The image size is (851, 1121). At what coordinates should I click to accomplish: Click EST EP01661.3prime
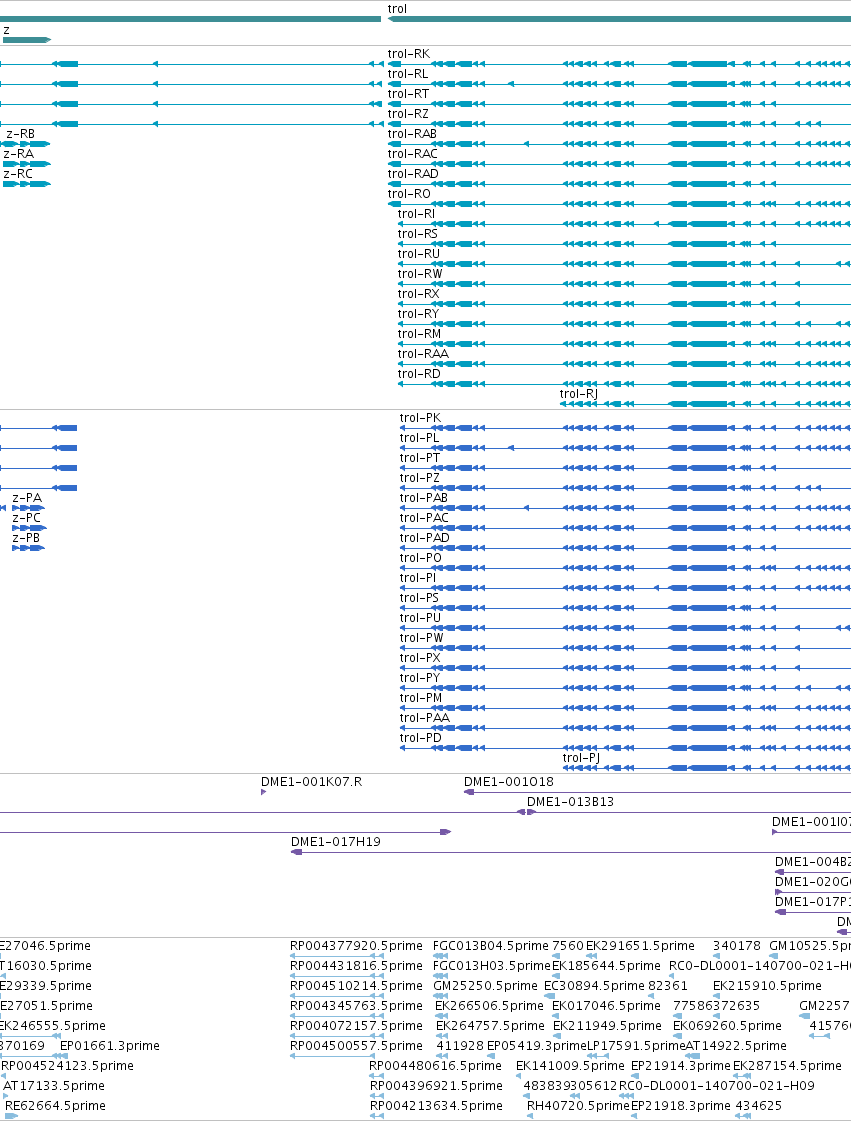tap(110, 1046)
